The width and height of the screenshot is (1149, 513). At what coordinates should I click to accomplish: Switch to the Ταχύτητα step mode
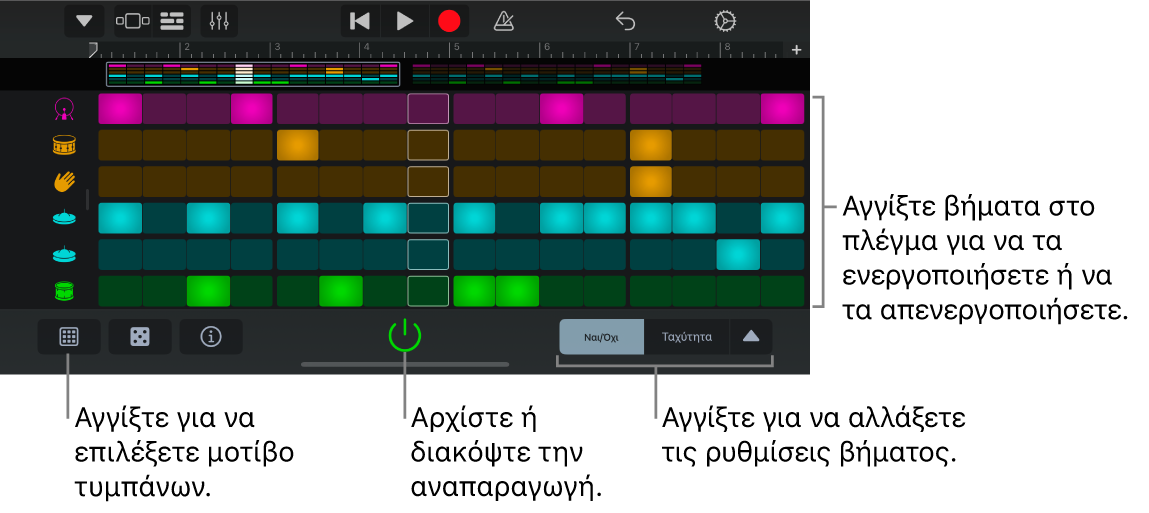[686, 337]
